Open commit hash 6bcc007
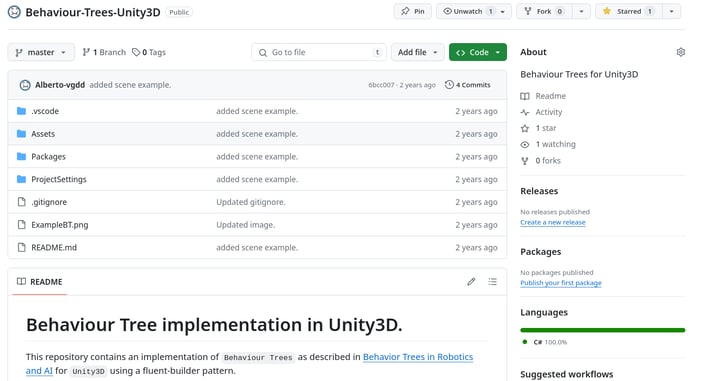The image size is (705, 381). click(x=381, y=85)
